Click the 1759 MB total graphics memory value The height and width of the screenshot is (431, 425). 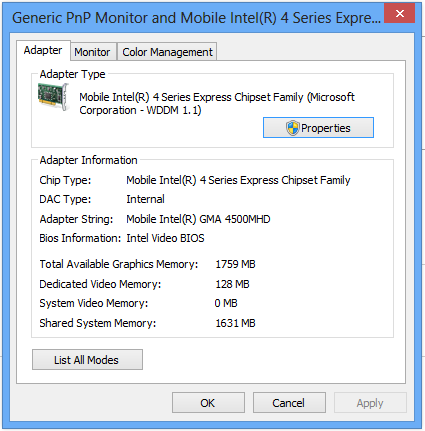(235, 264)
